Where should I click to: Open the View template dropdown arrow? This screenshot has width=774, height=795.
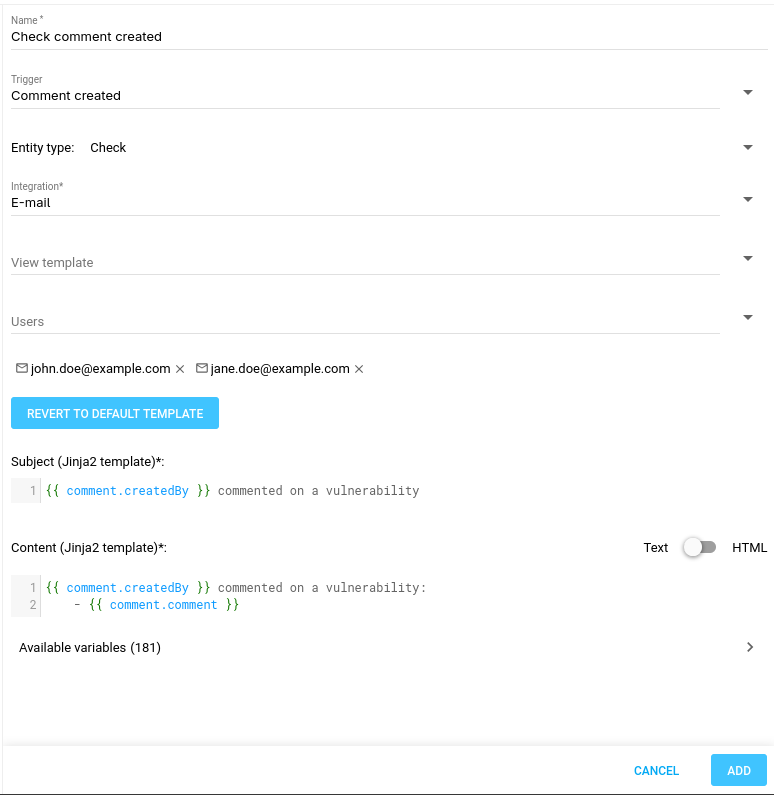(748, 259)
